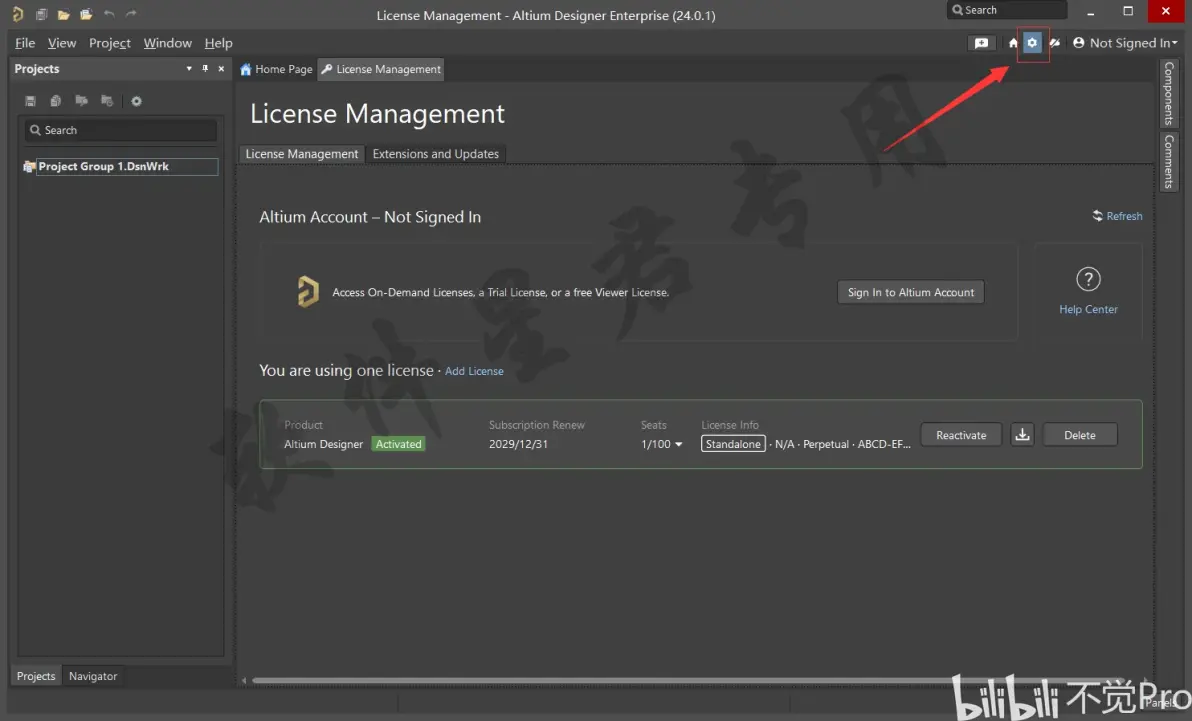The height and width of the screenshot is (721, 1192).
Task: Open the Help Center link
Action: (x=1088, y=310)
